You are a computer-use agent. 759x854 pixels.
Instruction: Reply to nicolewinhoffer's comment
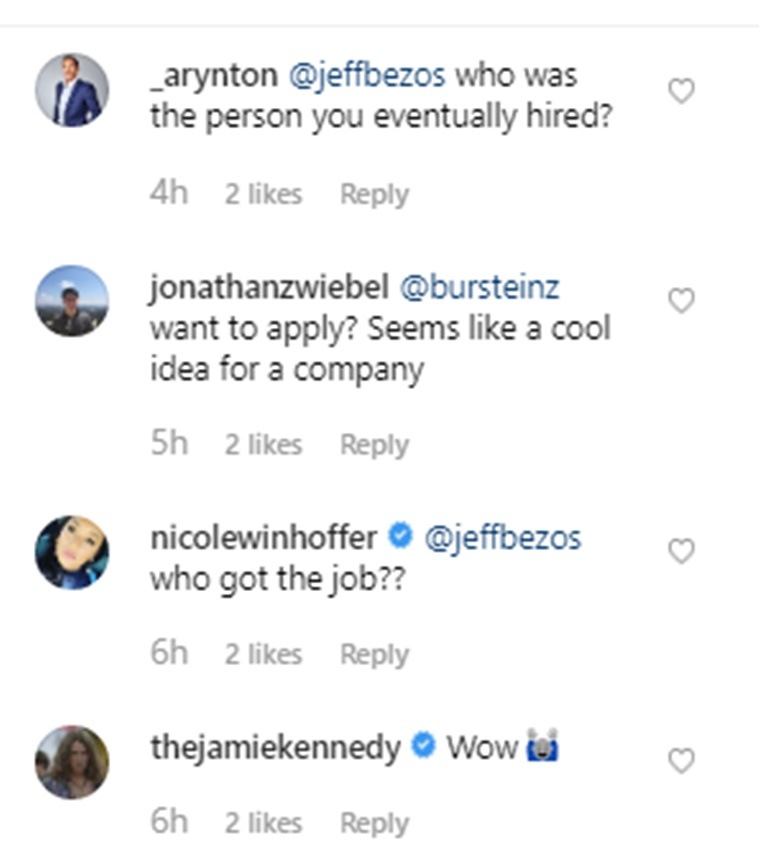coord(374,654)
